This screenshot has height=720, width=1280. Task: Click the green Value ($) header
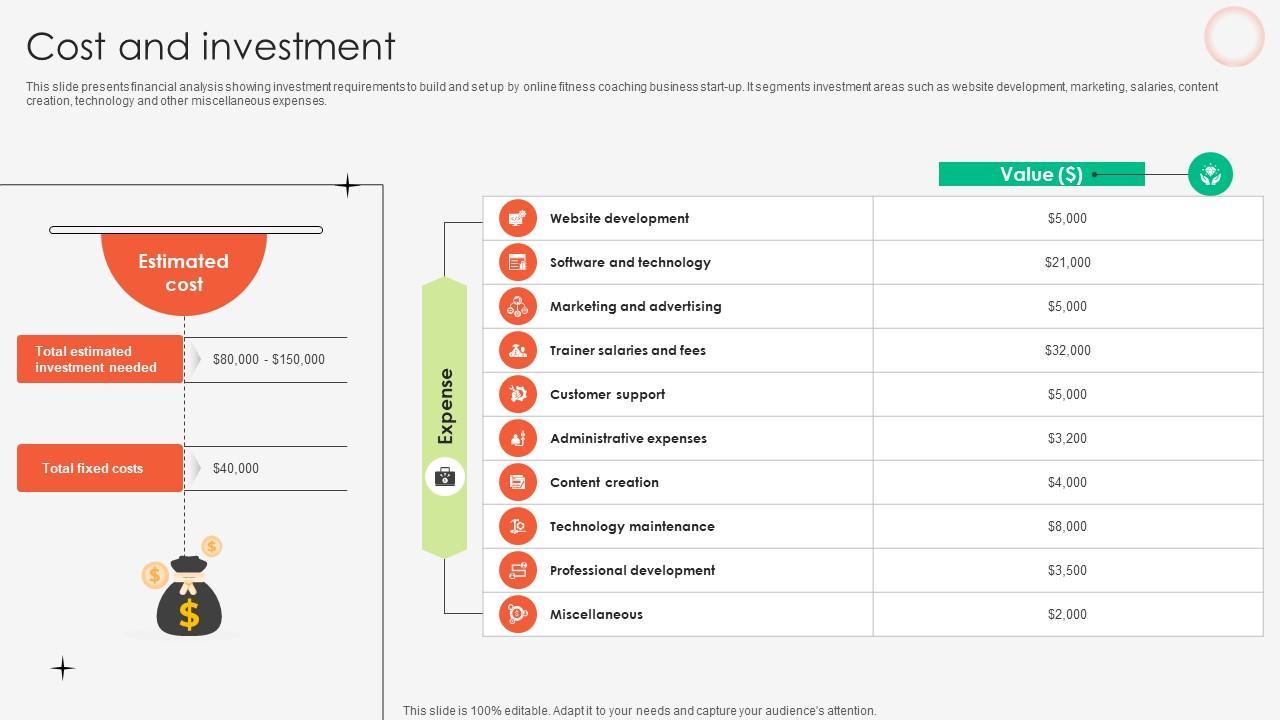click(1041, 174)
